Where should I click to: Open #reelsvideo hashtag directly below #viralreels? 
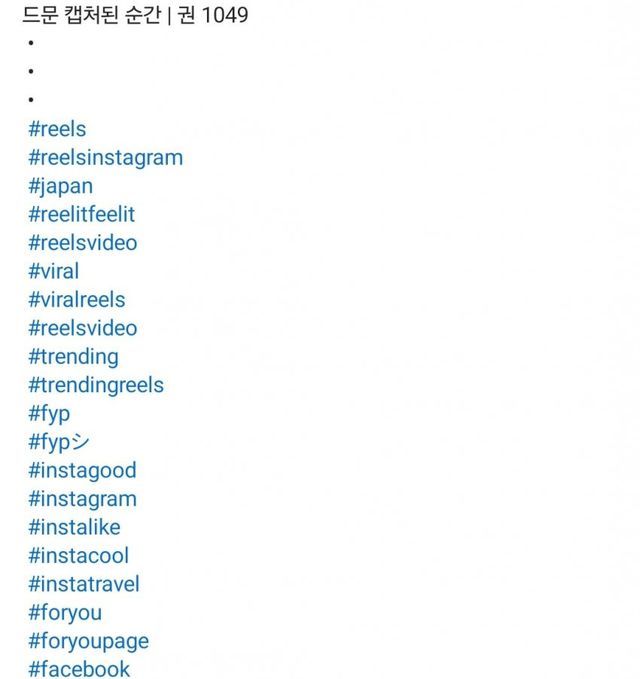click(x=82, y=328)
